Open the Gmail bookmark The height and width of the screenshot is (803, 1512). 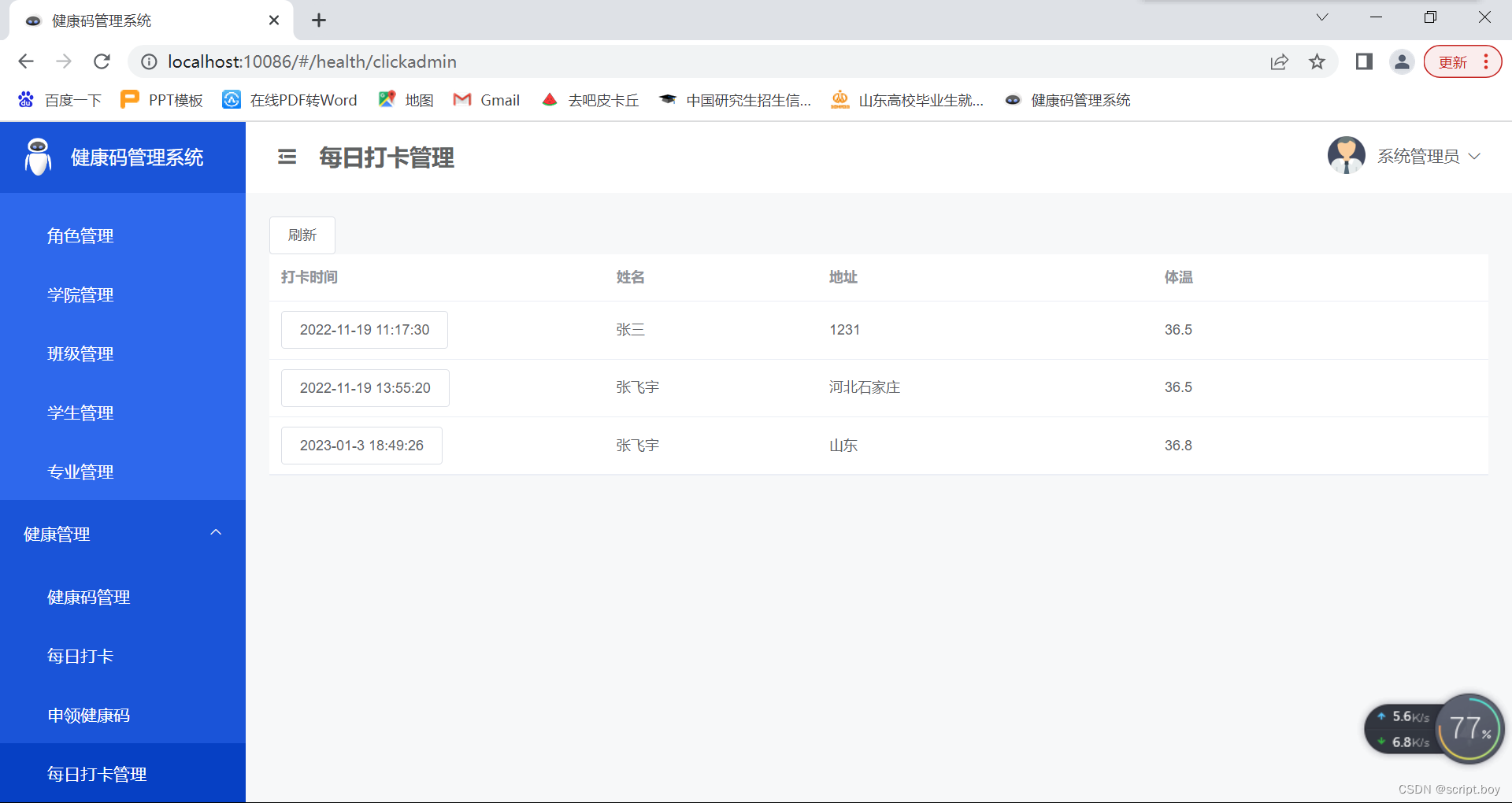click(487, 100)
